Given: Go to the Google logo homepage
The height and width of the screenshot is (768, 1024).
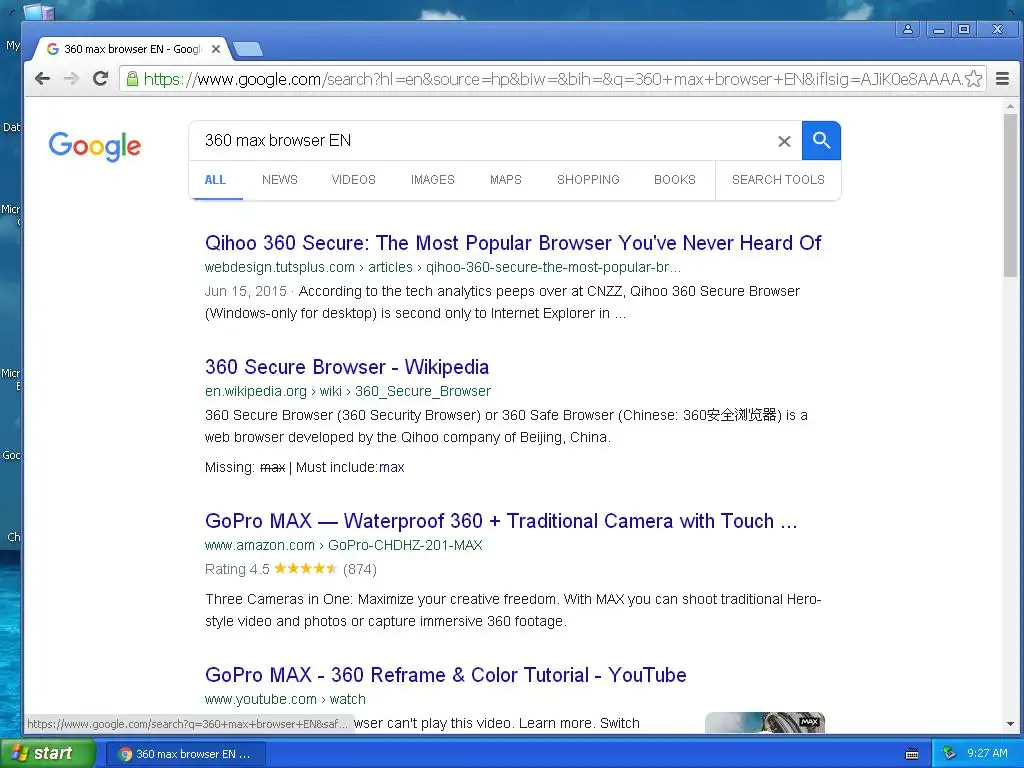Looking at the screenshot, I should coord(95,146).
